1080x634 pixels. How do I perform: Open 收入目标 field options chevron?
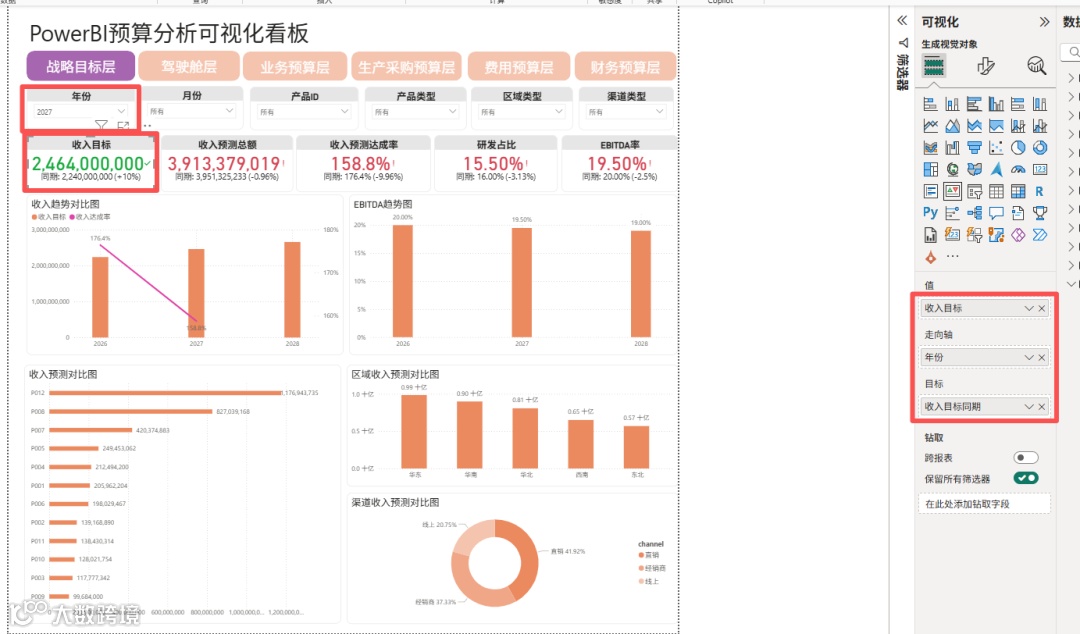pos(1028,308)
